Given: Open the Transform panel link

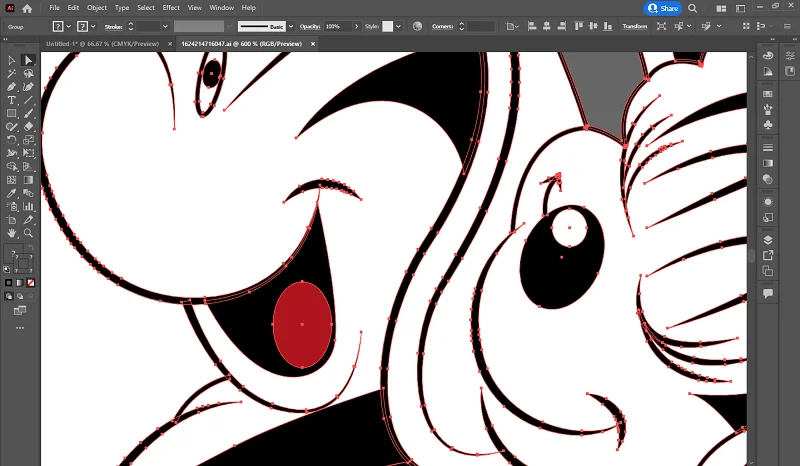Looking at the screenshot, I should tap(635, 27).
